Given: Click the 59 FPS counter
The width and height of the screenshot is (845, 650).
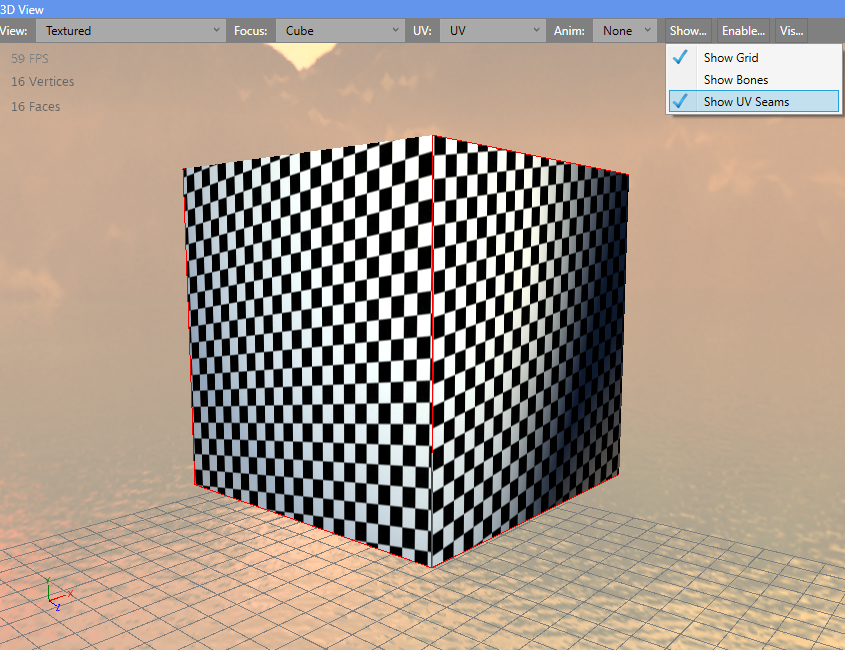Looking at the screenshot, I should 30,59.
